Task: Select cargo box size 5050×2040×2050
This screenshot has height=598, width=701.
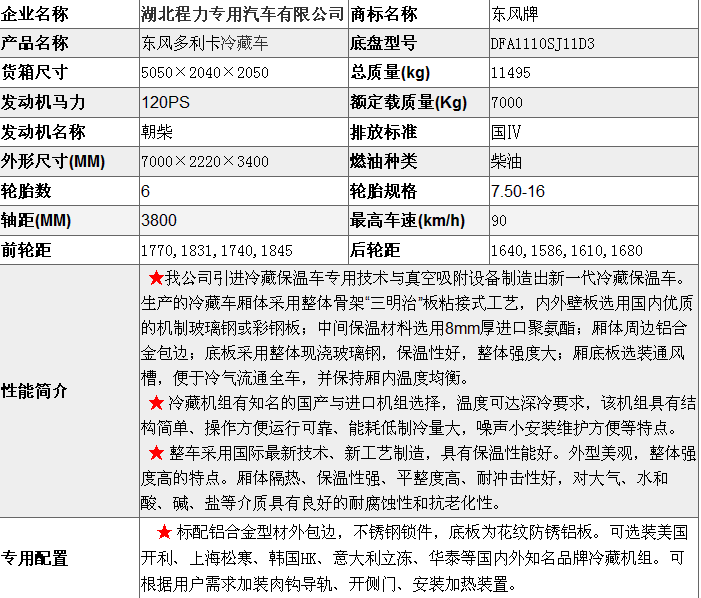Action: pos(205,73)
